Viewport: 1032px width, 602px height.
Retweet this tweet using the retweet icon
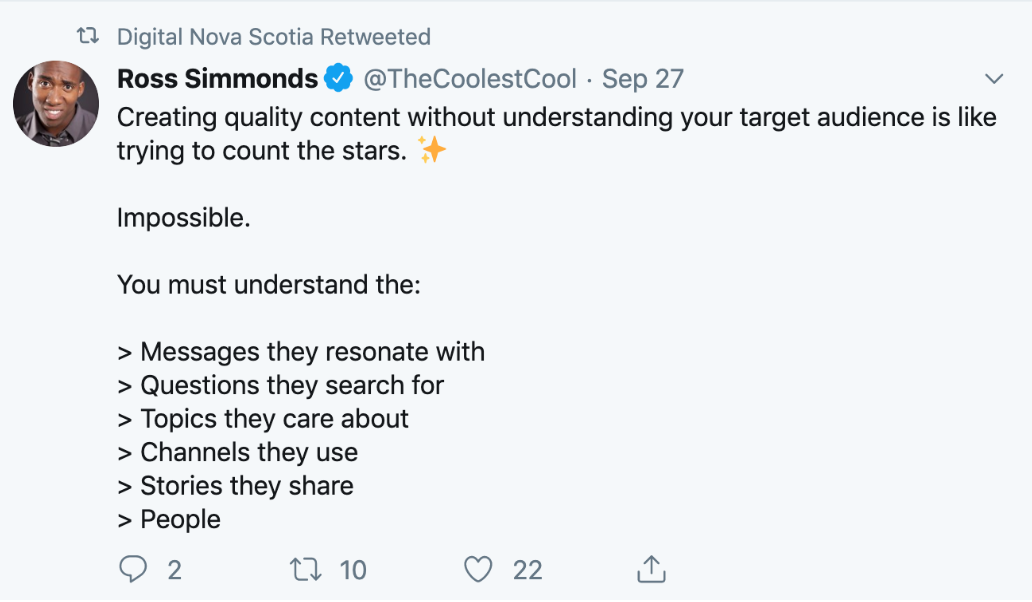point(305,570)
